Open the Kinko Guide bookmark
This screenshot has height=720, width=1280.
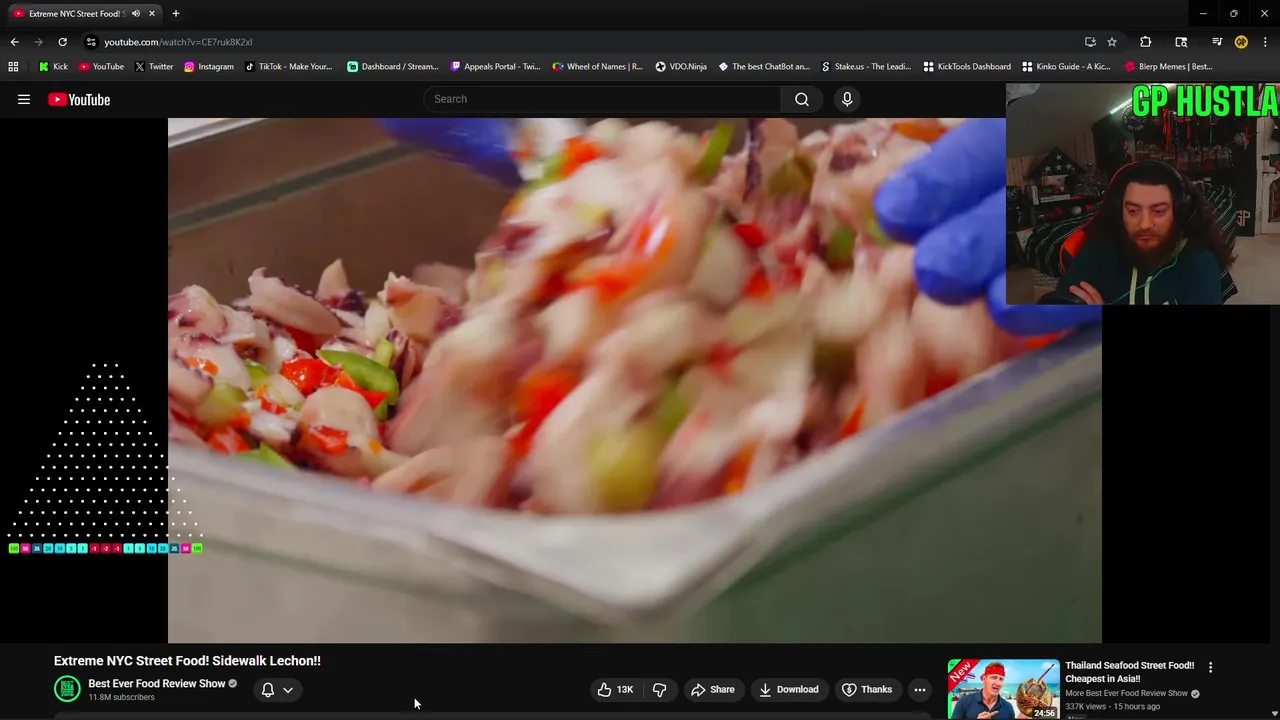coord(1066,67)
